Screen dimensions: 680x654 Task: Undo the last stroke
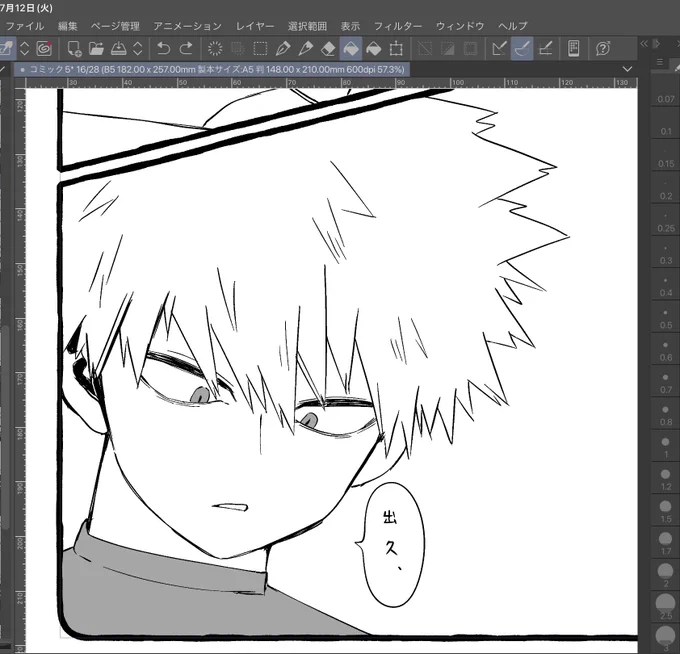coord(163,48)
